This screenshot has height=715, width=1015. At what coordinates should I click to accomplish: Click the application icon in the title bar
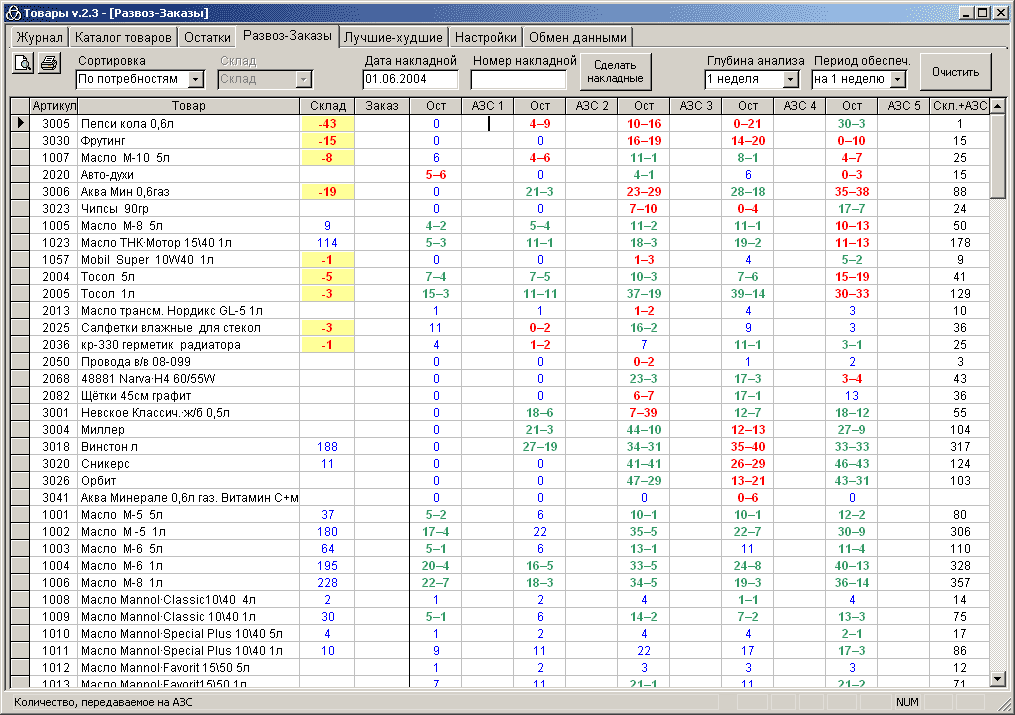(12, 12)
